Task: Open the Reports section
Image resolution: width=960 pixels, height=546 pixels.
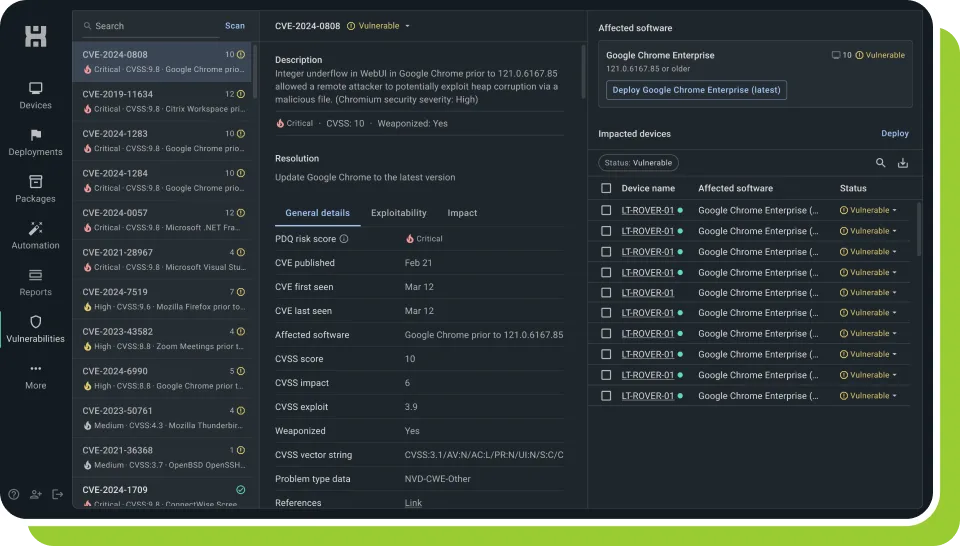Action: coord(36,283)
